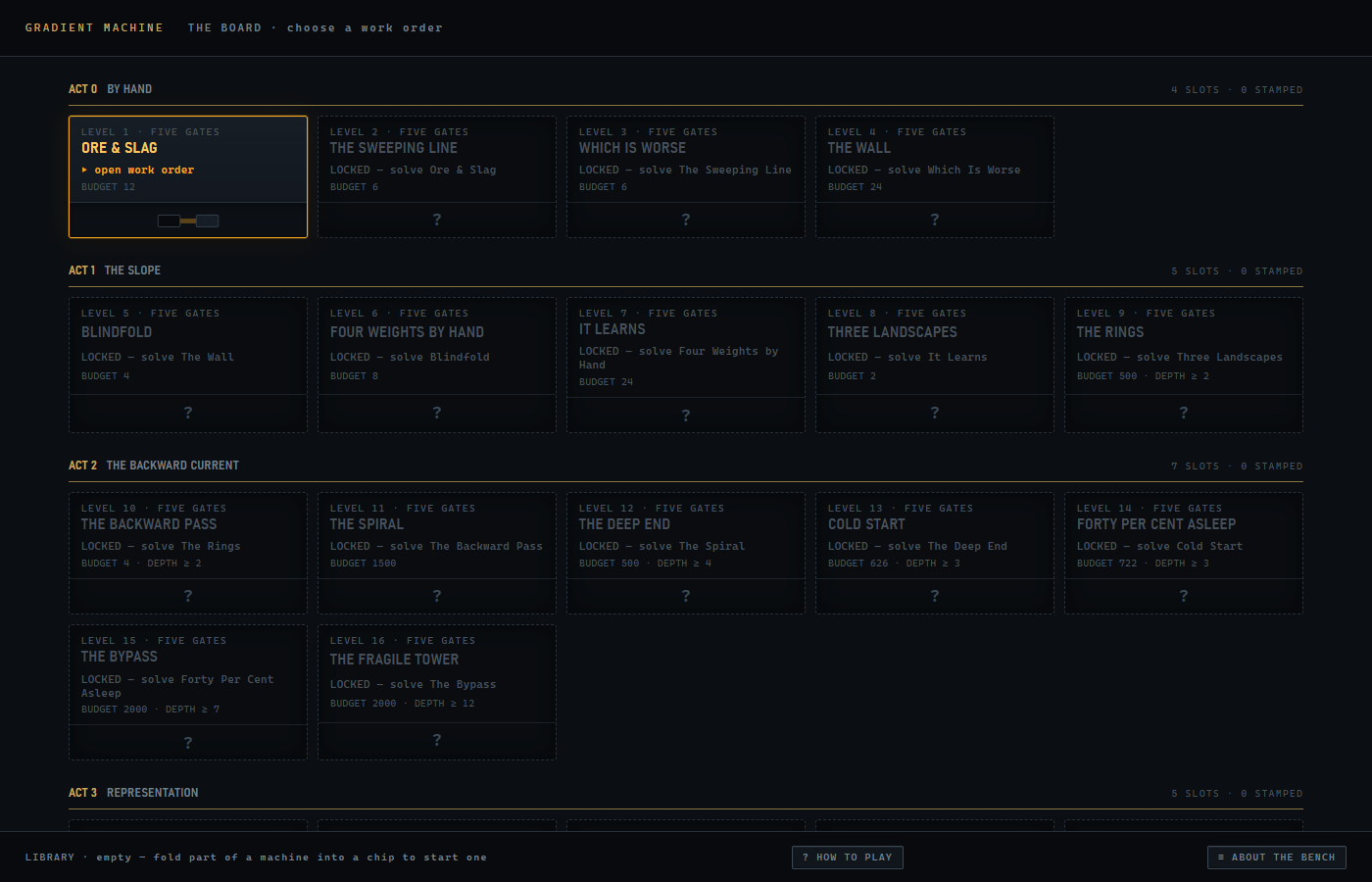Click the Gradient Machine title
This screenshot has width=1372, height=882.
pyautogui.click(x=94, y=27)
